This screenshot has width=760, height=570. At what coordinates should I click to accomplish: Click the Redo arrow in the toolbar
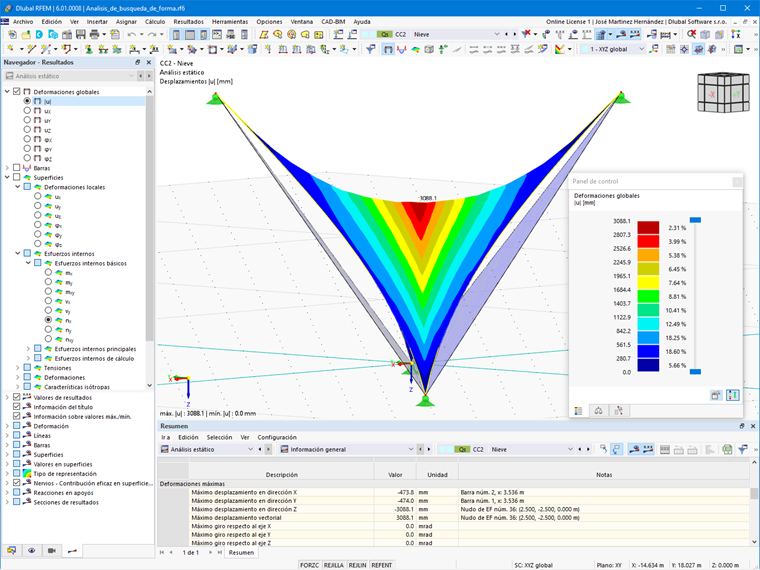[x=152, y=34]
